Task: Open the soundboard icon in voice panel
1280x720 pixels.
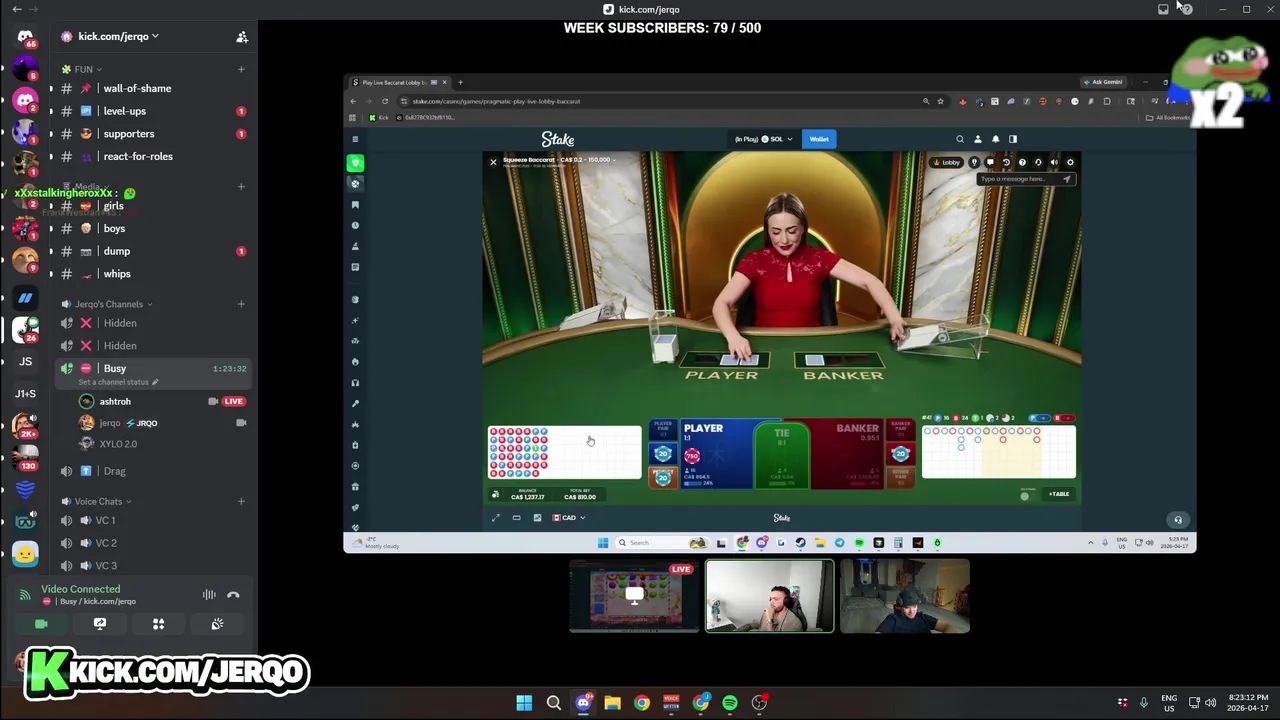Action: coord(217,624)
